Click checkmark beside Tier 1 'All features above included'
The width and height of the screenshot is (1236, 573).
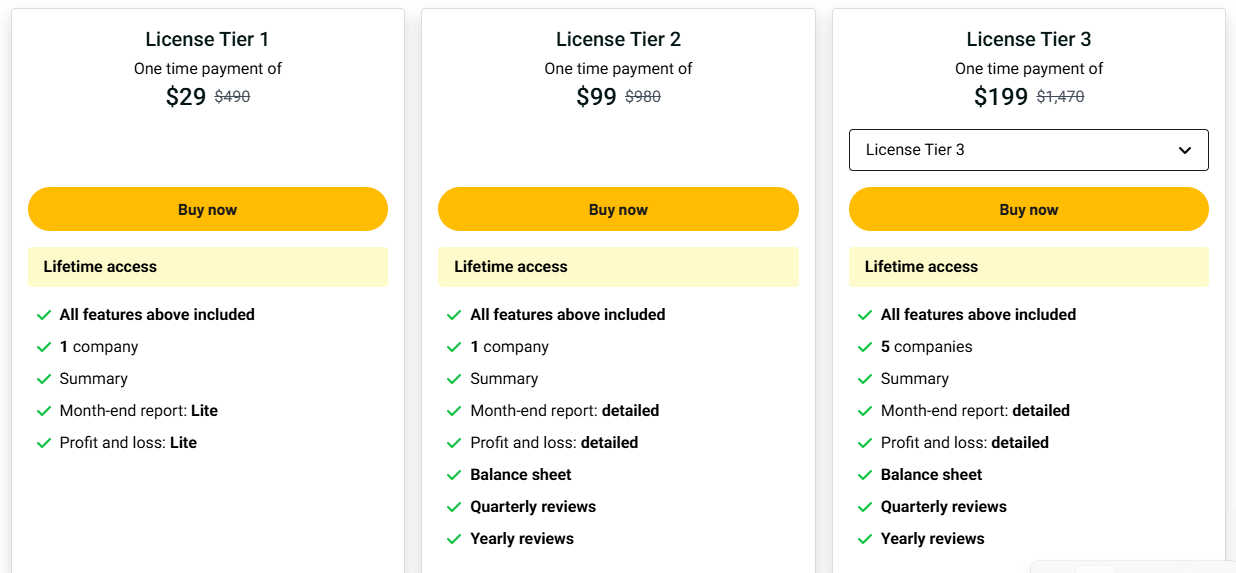pos(44,315)
